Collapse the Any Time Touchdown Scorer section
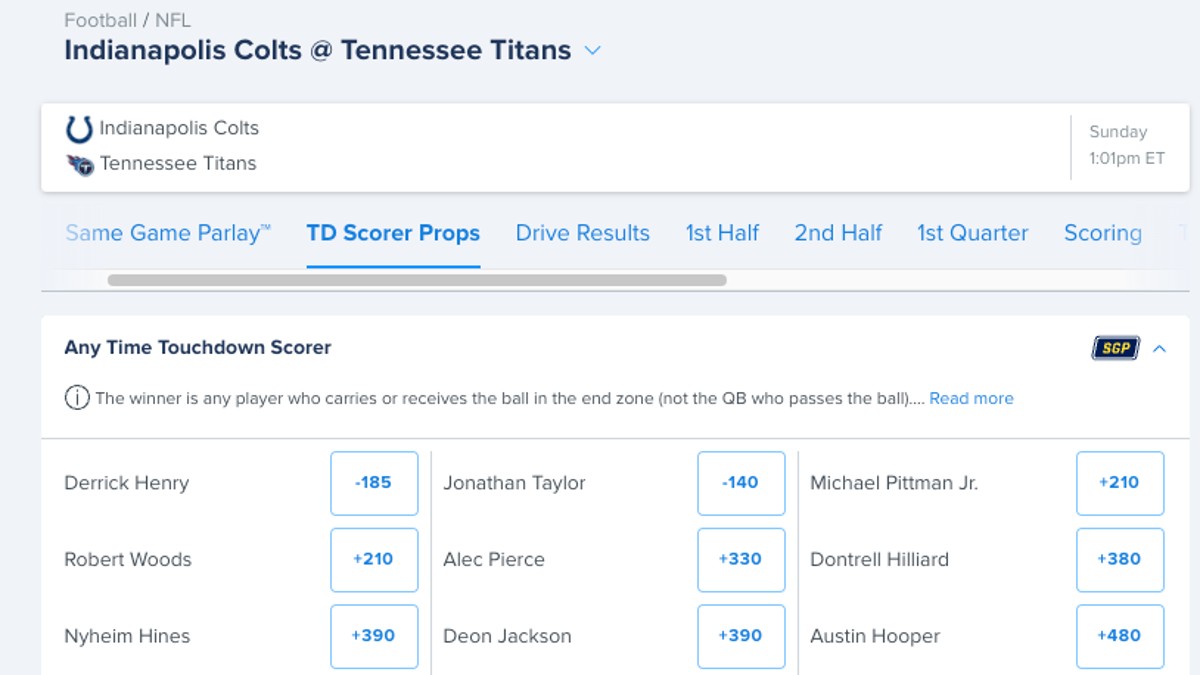This screenshot has width=1200, height=675. coord(1160,348)
